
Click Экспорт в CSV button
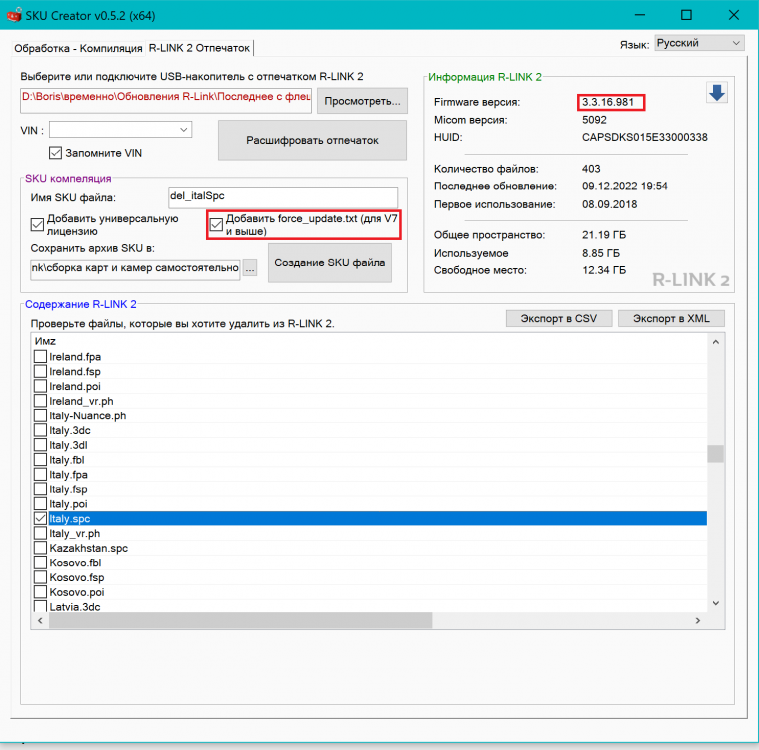click(x=559, y=319)
